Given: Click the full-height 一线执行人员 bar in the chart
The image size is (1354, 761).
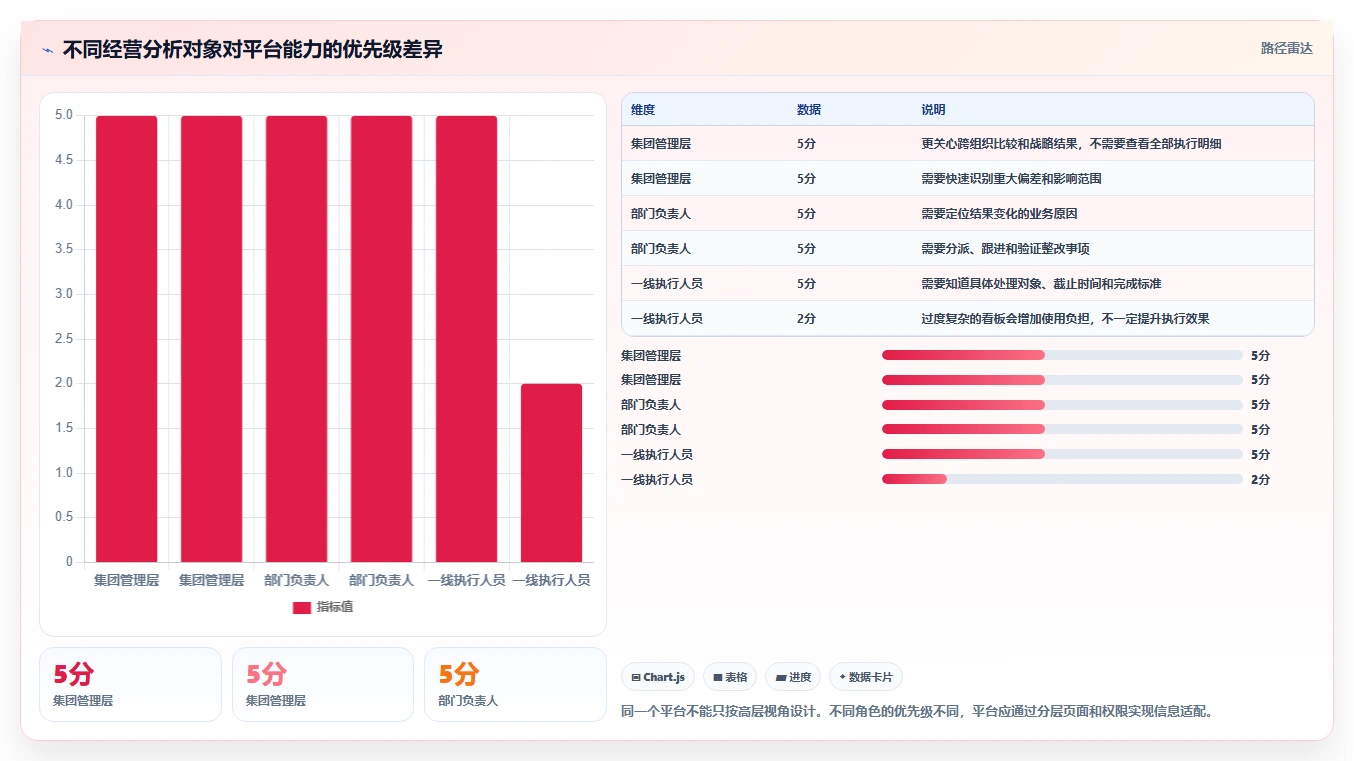Looking at the screenshot, I should (x=466, y=338).
